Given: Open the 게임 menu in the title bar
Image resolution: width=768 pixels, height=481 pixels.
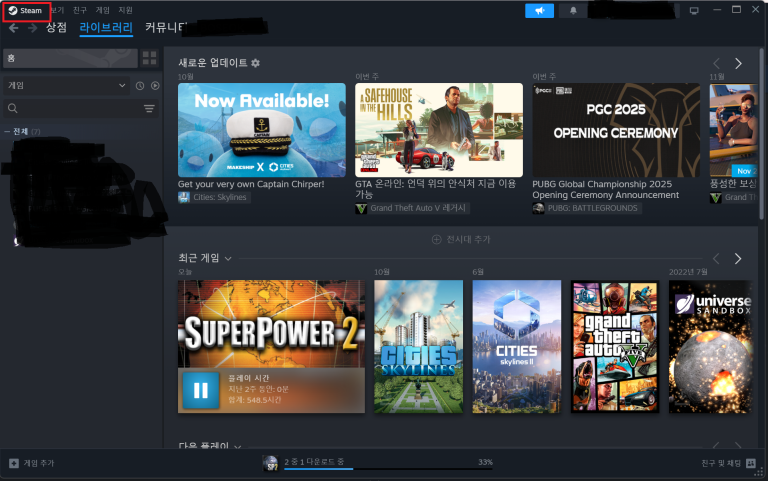Looking at the screenshot, I should pos(102,10).
